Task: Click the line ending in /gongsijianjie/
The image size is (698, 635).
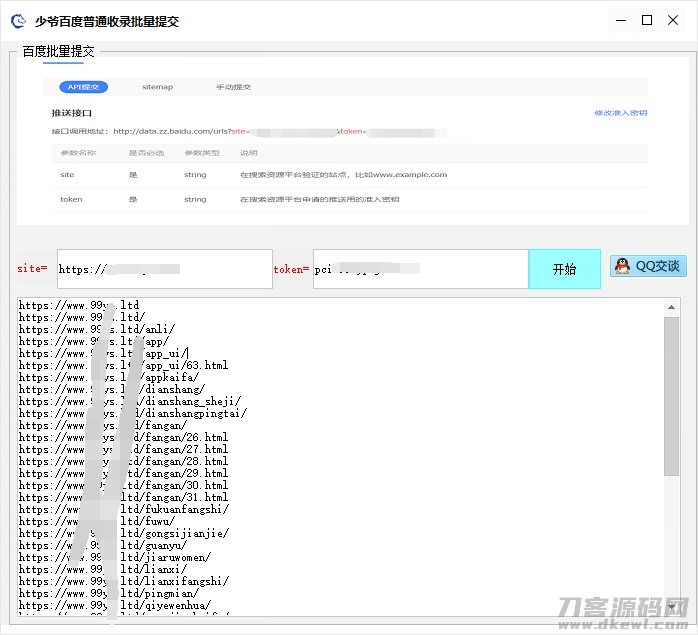Action: click(x=124, y=533)
